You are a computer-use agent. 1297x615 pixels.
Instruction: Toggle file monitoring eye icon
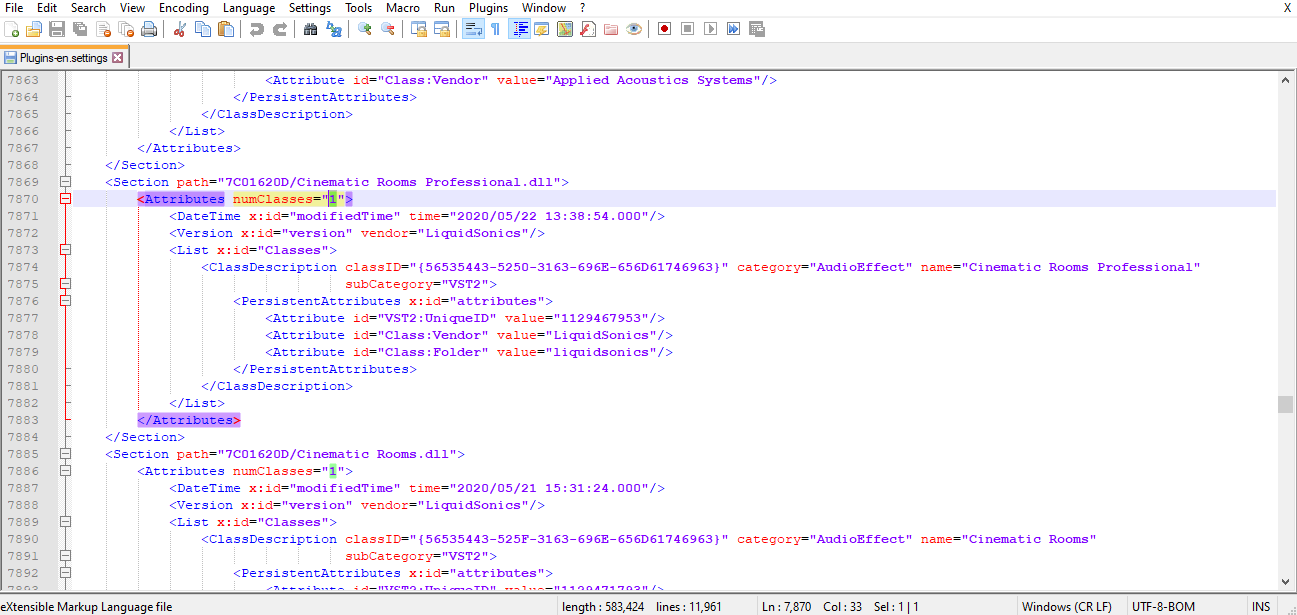[634, 29]
